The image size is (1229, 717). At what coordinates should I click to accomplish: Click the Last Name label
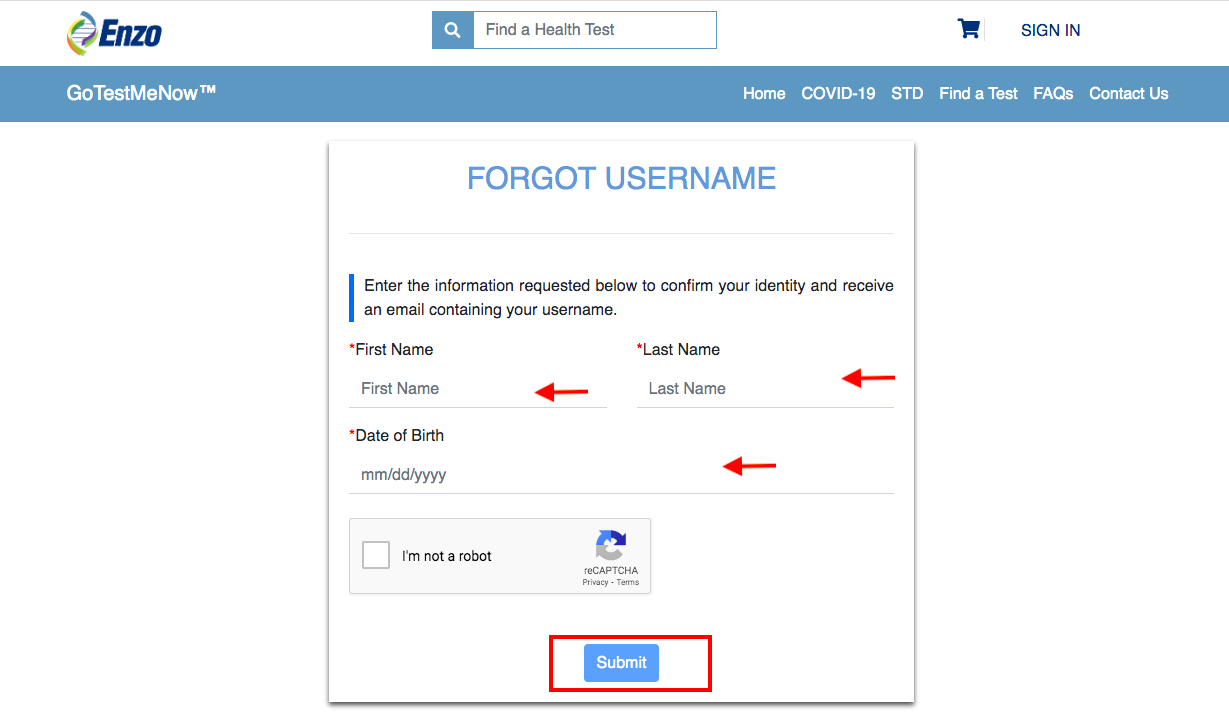click(678, 349)
